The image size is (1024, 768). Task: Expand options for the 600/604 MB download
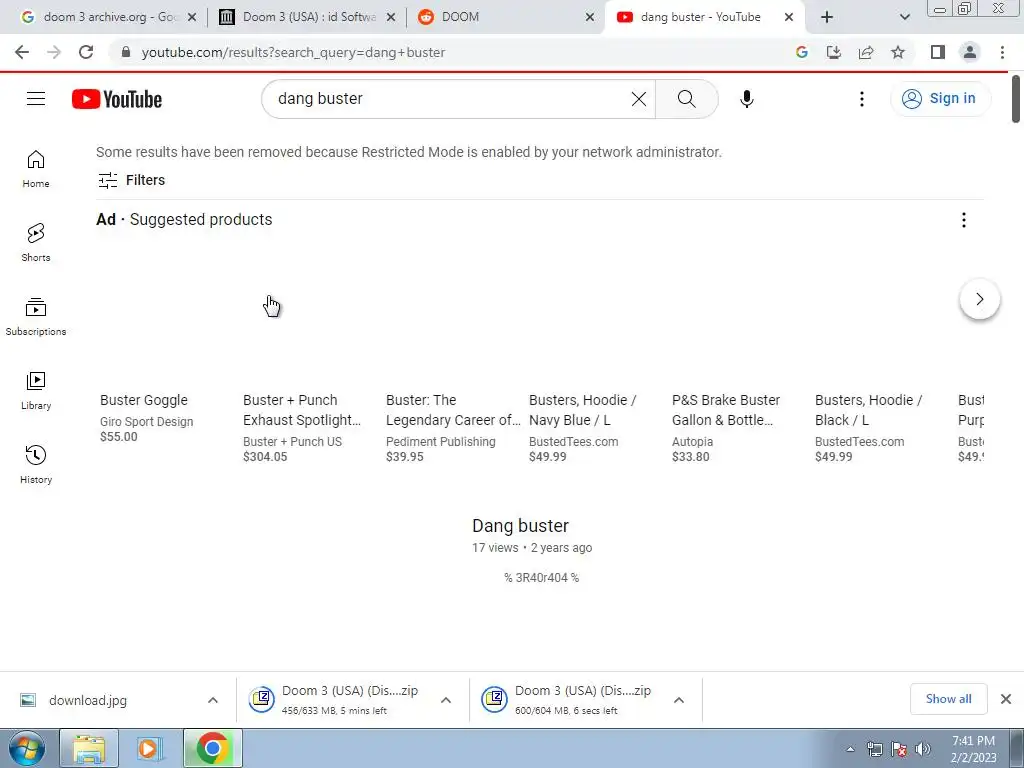[679, 700]
